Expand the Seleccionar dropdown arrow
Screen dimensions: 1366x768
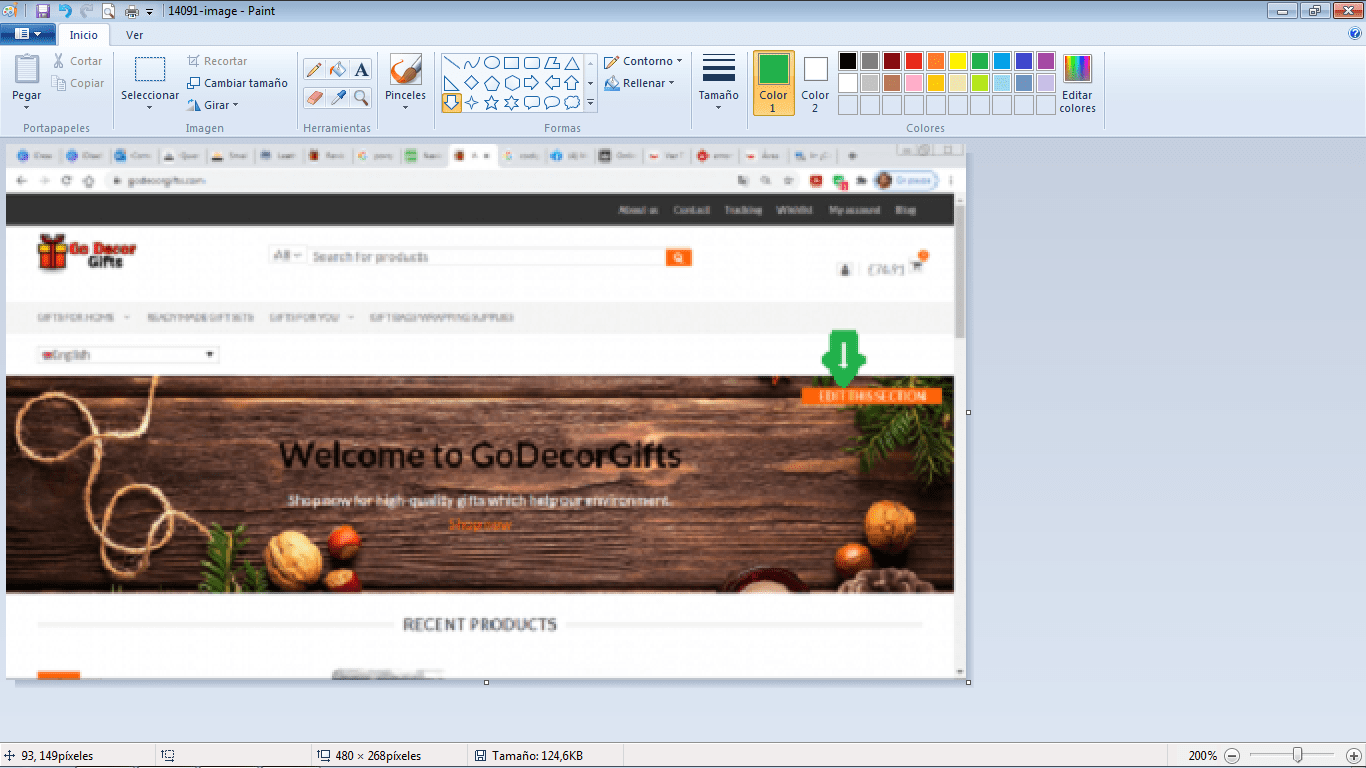[150, 108]
